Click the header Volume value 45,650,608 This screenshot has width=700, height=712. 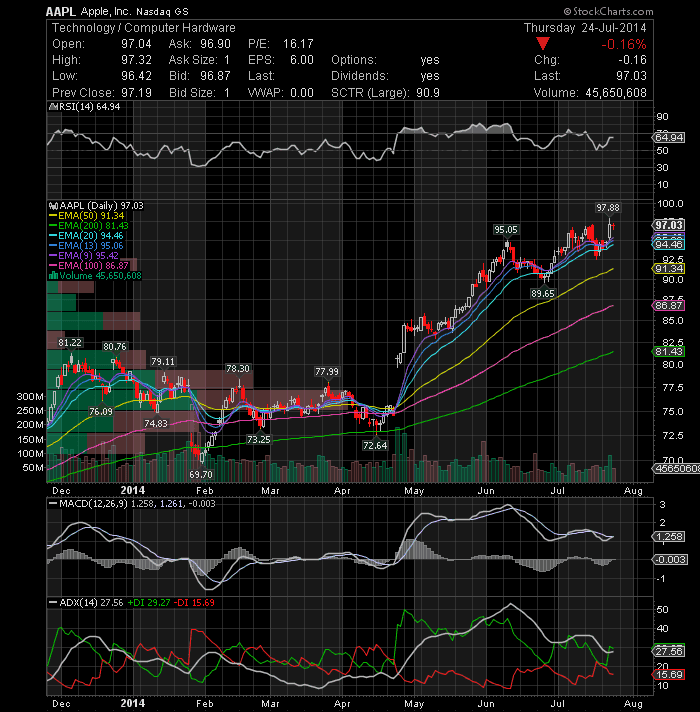point(616,93)
